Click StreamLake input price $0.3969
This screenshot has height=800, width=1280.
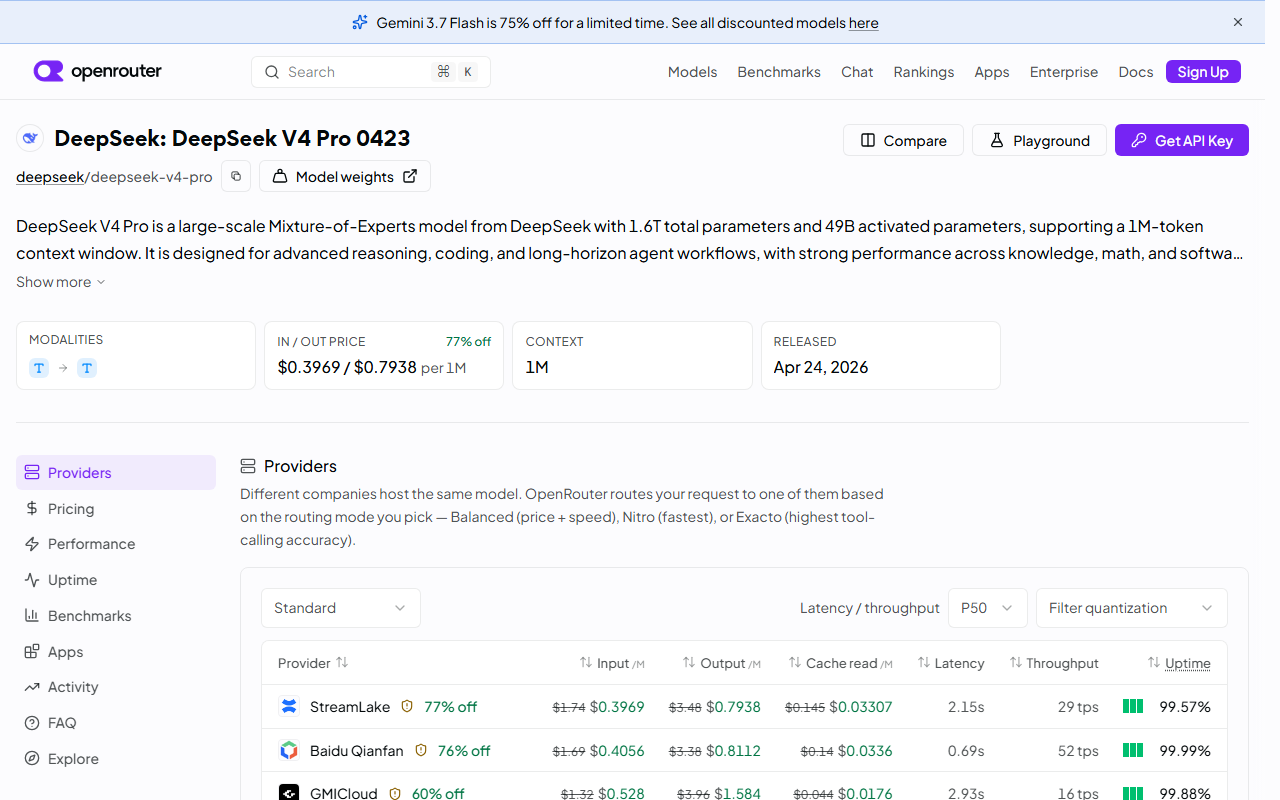[x=617, y=707]
